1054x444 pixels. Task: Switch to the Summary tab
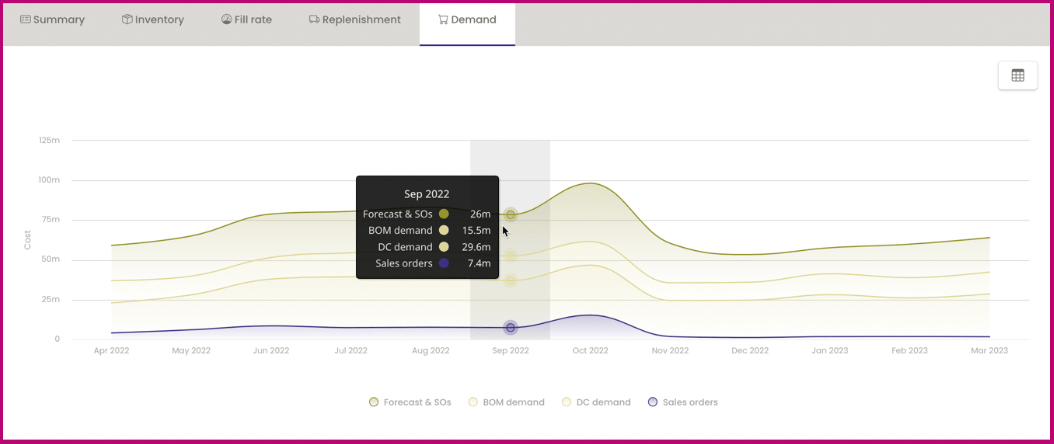coord(52,20)
